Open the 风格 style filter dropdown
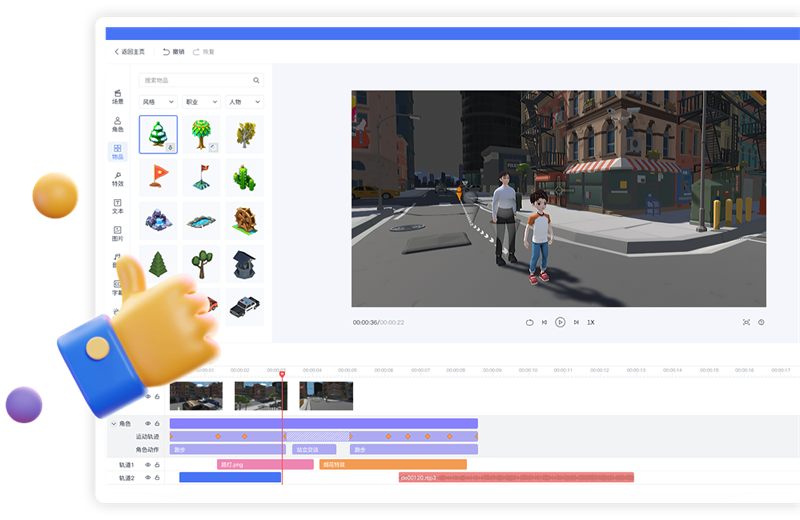This screenshot has width=800, height=520. (158, 102)
